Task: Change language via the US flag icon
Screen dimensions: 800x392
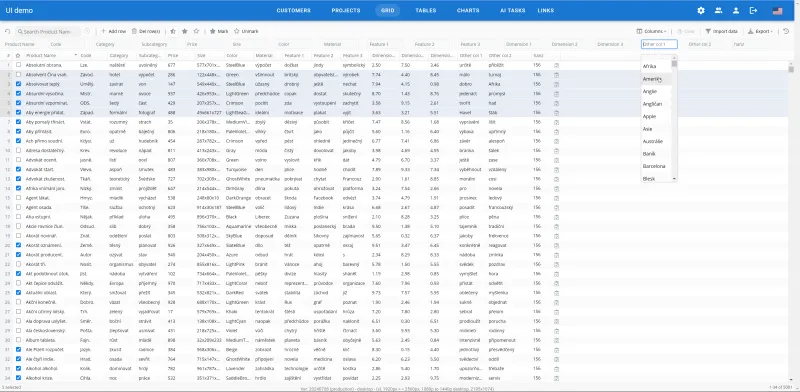Action: [778, 10]
